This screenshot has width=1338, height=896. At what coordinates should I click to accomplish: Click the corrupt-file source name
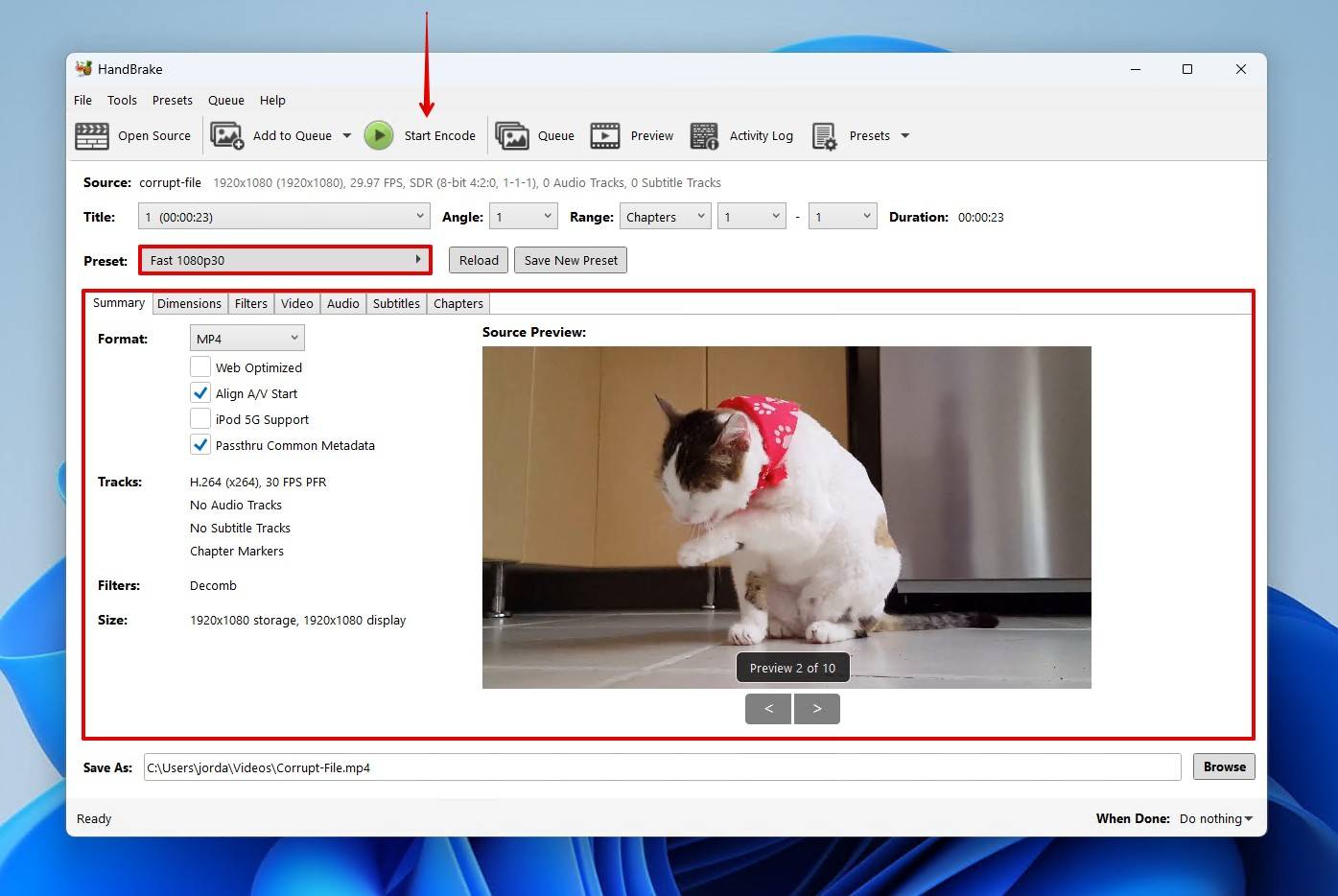pos(171,182)
